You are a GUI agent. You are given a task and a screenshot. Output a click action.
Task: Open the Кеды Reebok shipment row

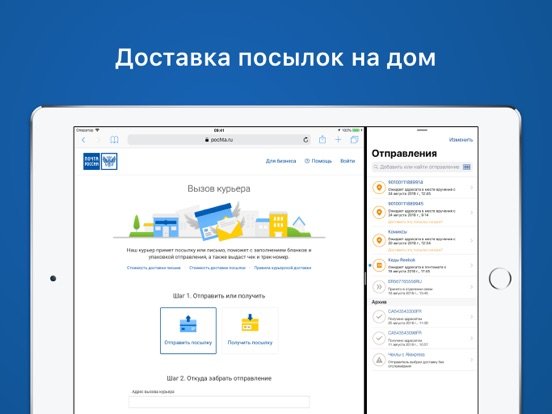coord(422,265)
